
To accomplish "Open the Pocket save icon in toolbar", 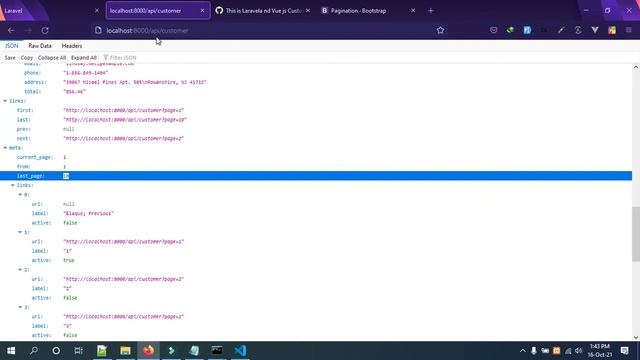I will point(493,30).
